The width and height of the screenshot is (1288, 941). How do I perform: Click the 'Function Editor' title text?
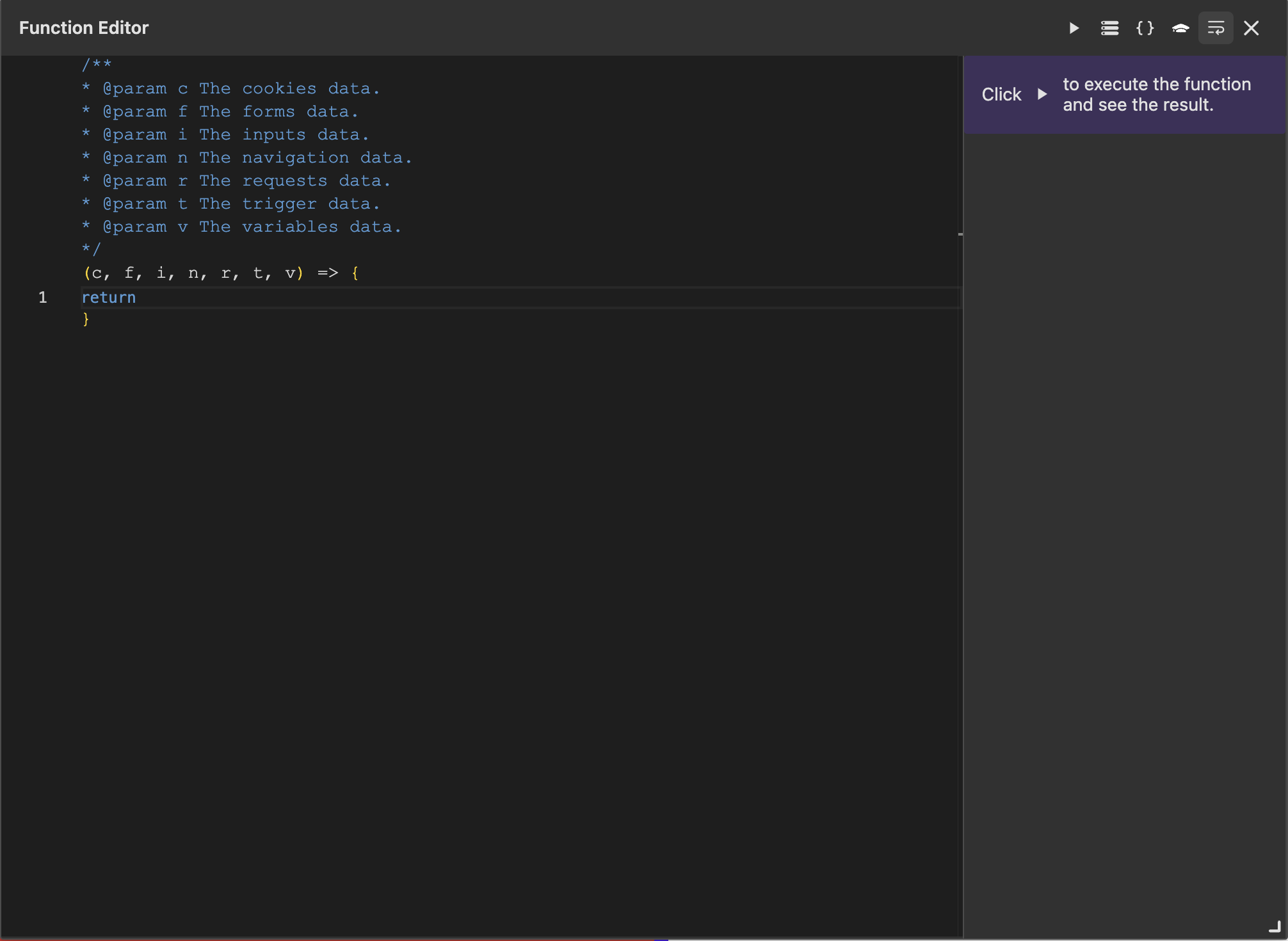pos(84,28)
